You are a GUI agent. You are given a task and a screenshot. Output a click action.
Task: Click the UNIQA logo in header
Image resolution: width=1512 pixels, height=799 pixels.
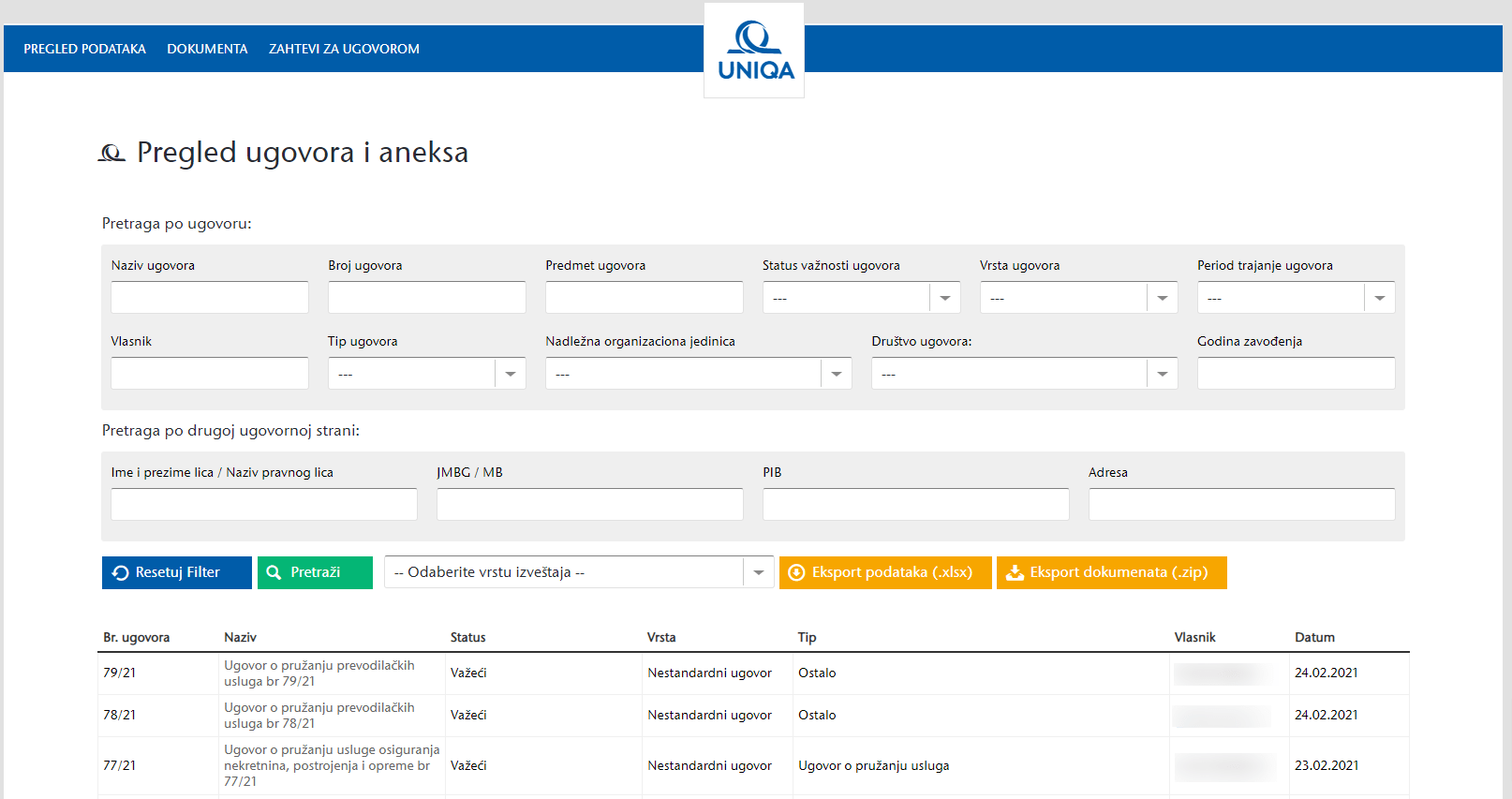coord(754,51)
